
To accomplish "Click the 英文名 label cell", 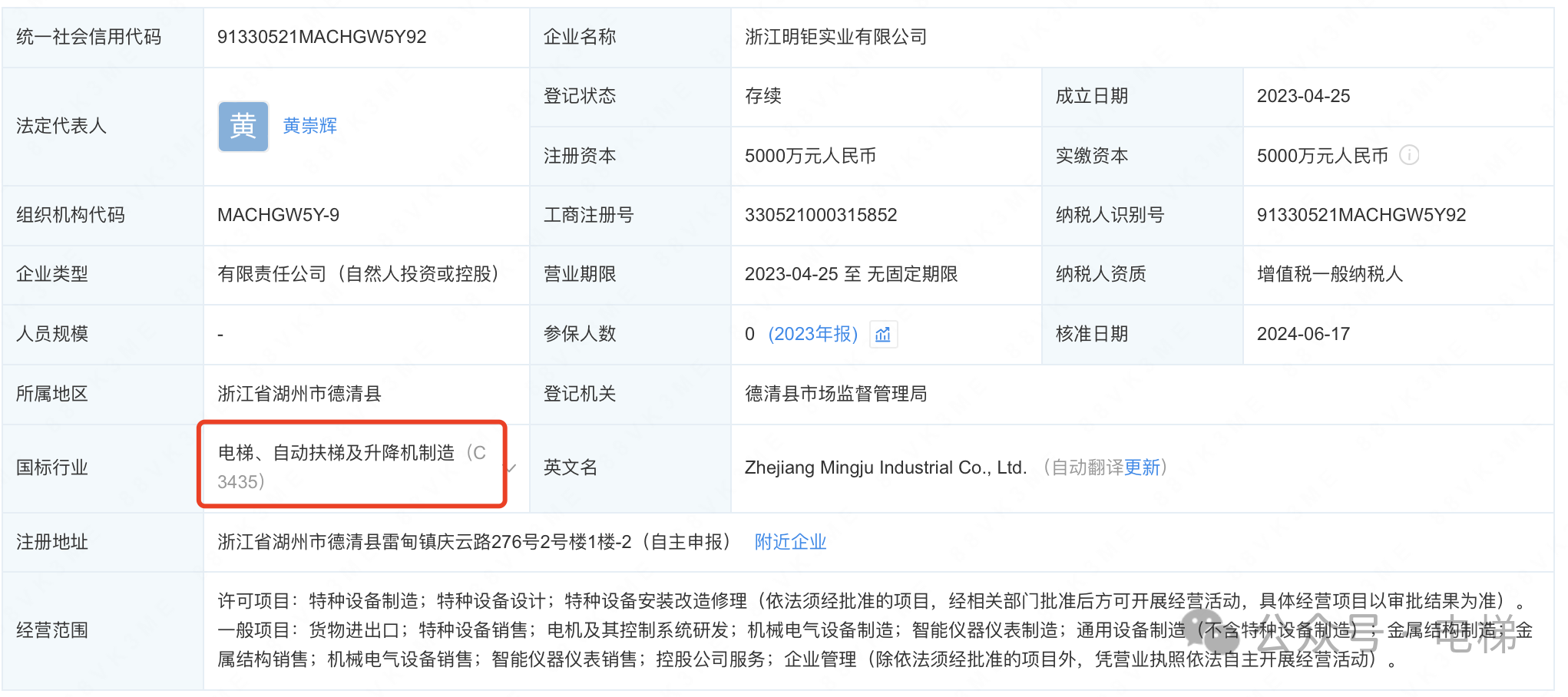I will point(630,467).
